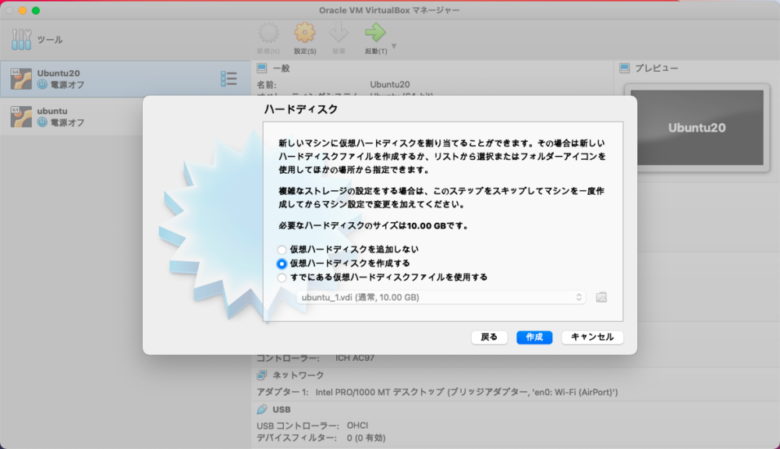Click the 名前: Ubuntu20 value
The width and height of the screenshot is (780, 449).
[x=390, y=85]
